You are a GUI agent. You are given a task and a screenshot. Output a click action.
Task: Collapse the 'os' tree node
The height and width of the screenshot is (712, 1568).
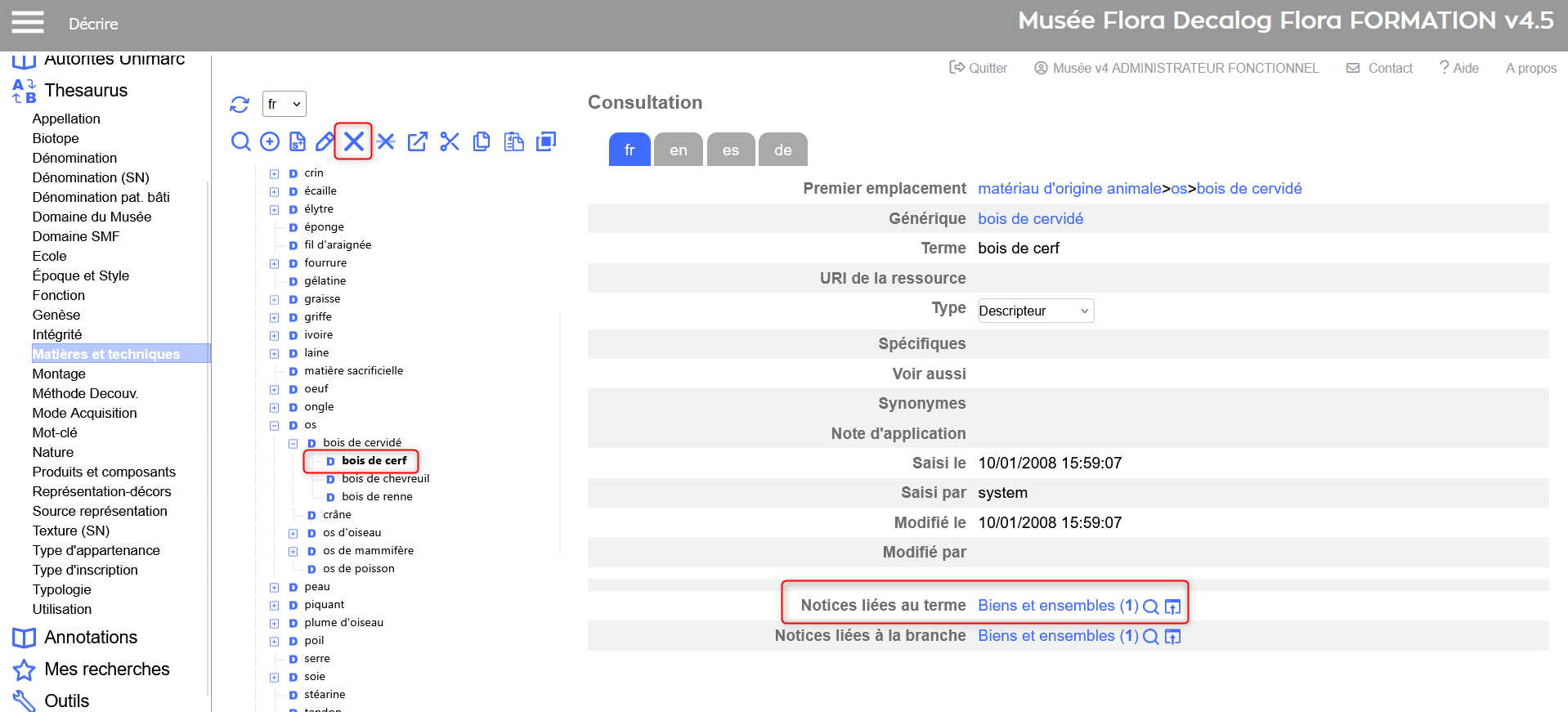point(275,425)
